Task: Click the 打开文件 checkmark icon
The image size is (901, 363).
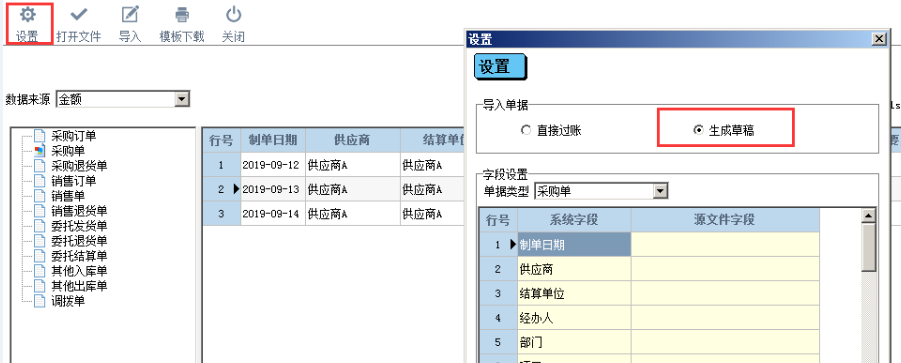Action: pyautogui.click(x=79, y=14)
